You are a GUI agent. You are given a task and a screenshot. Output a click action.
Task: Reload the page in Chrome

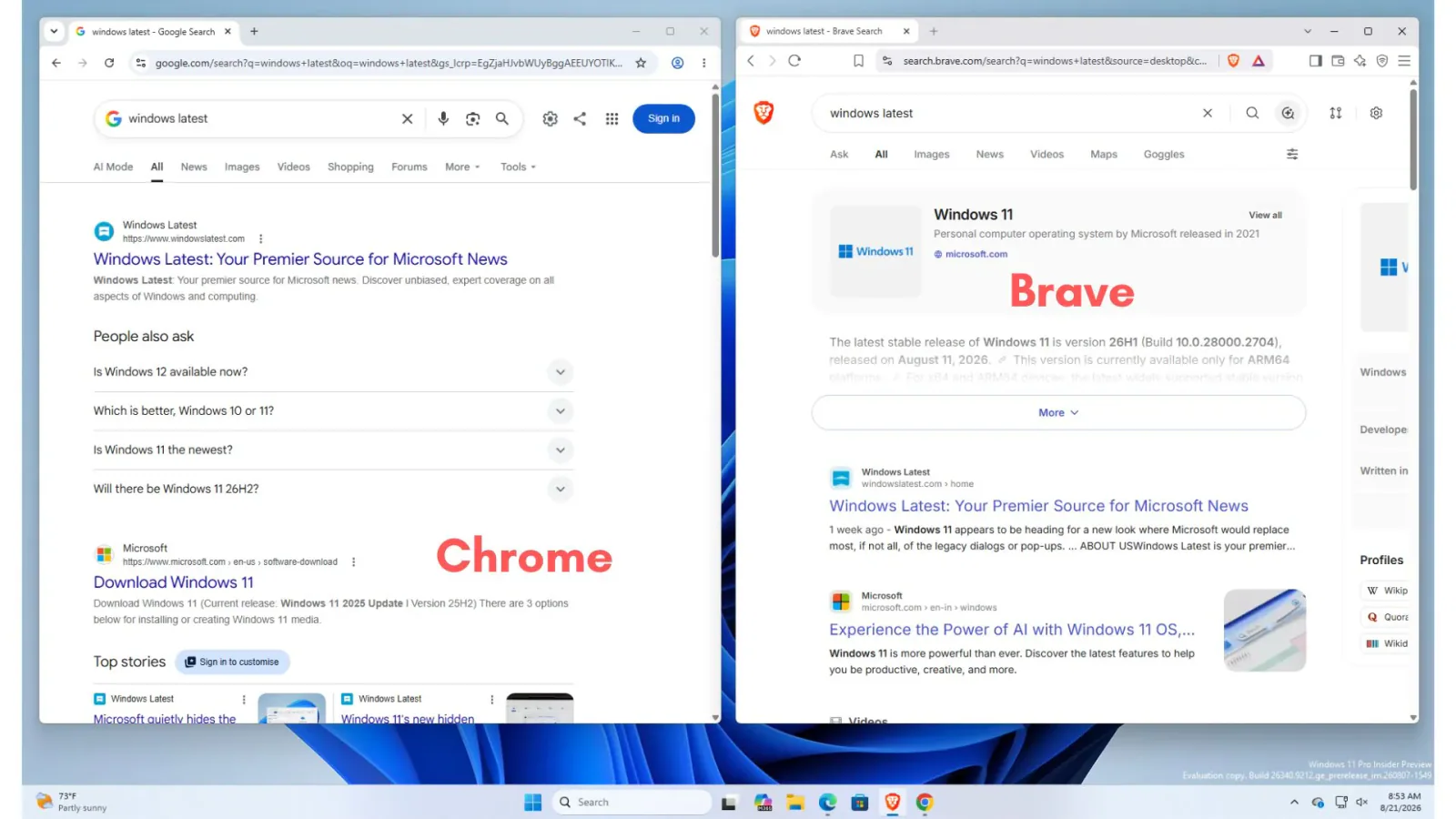coord(109,63)
